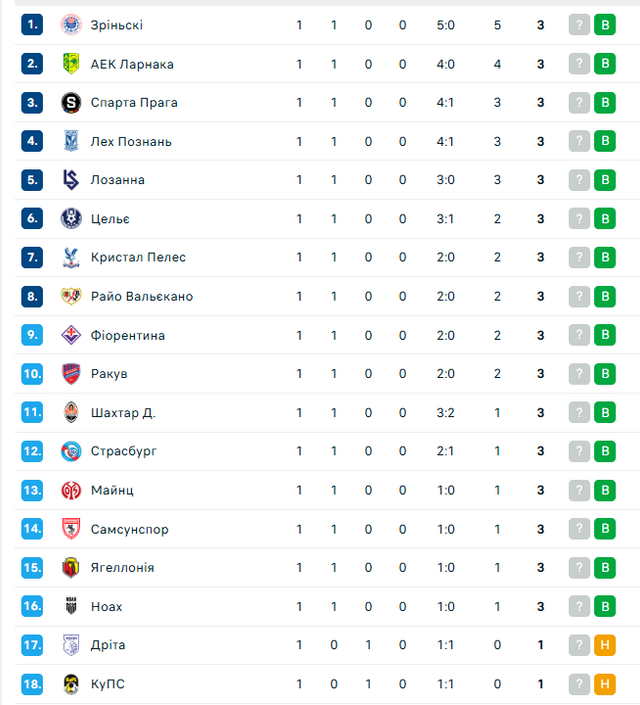Click the grey question mark for Майнц

point(579,490)
